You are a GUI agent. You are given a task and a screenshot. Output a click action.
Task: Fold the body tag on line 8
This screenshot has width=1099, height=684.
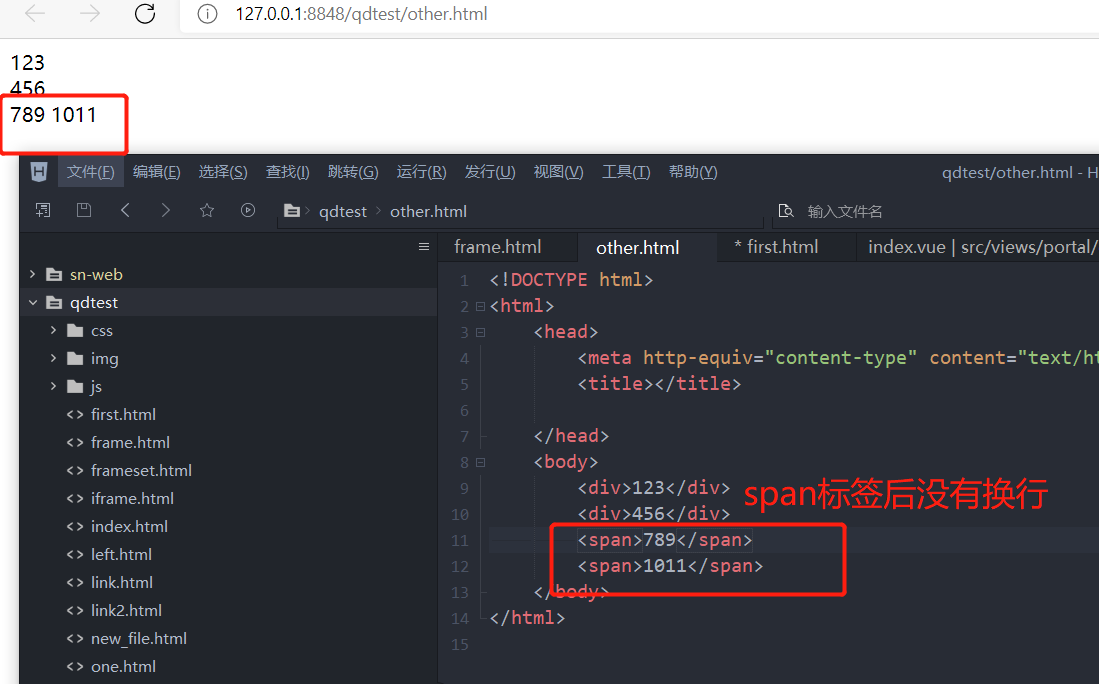click(x=480, y=463)
